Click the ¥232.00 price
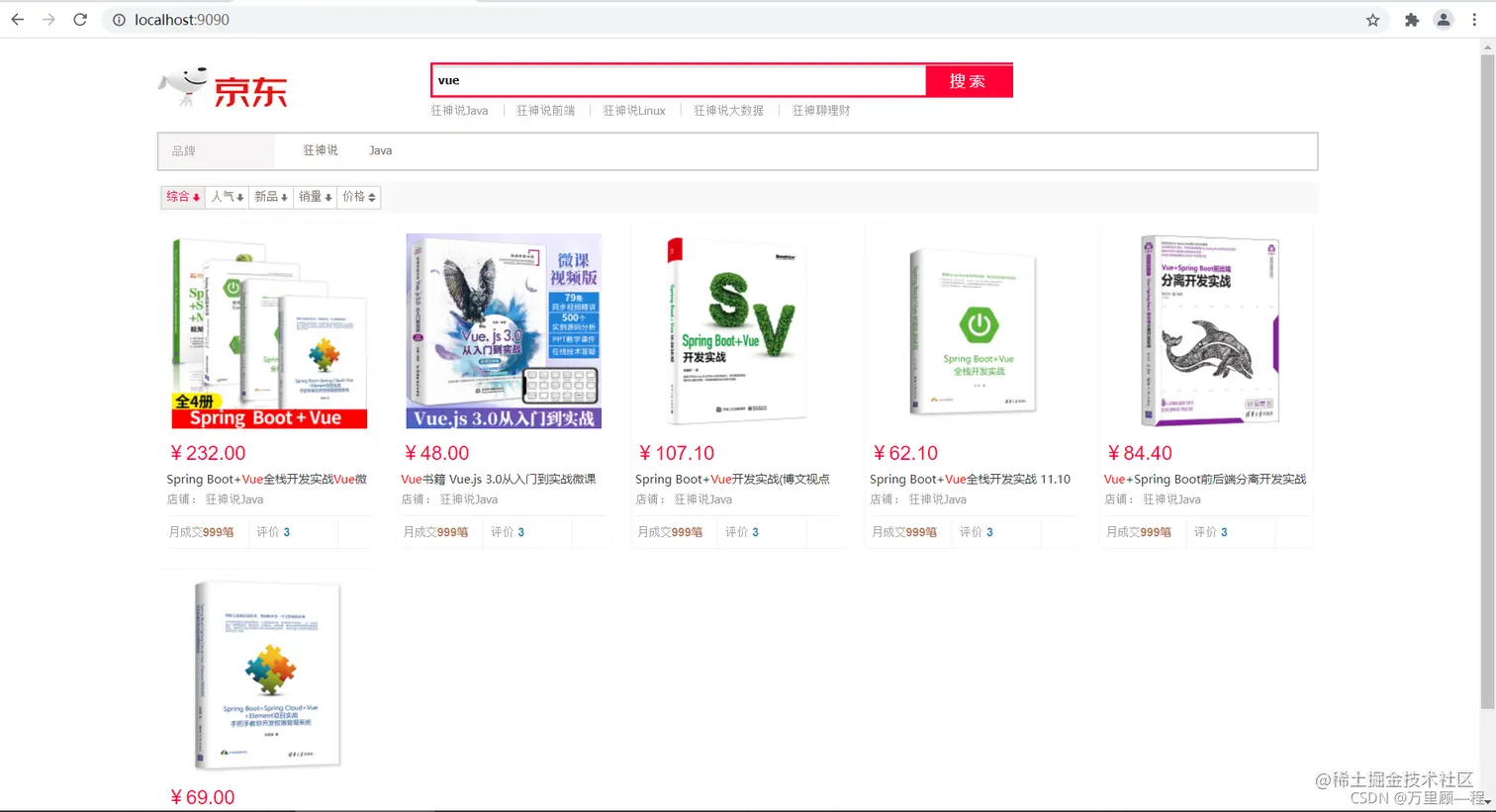 coord(208,453)
